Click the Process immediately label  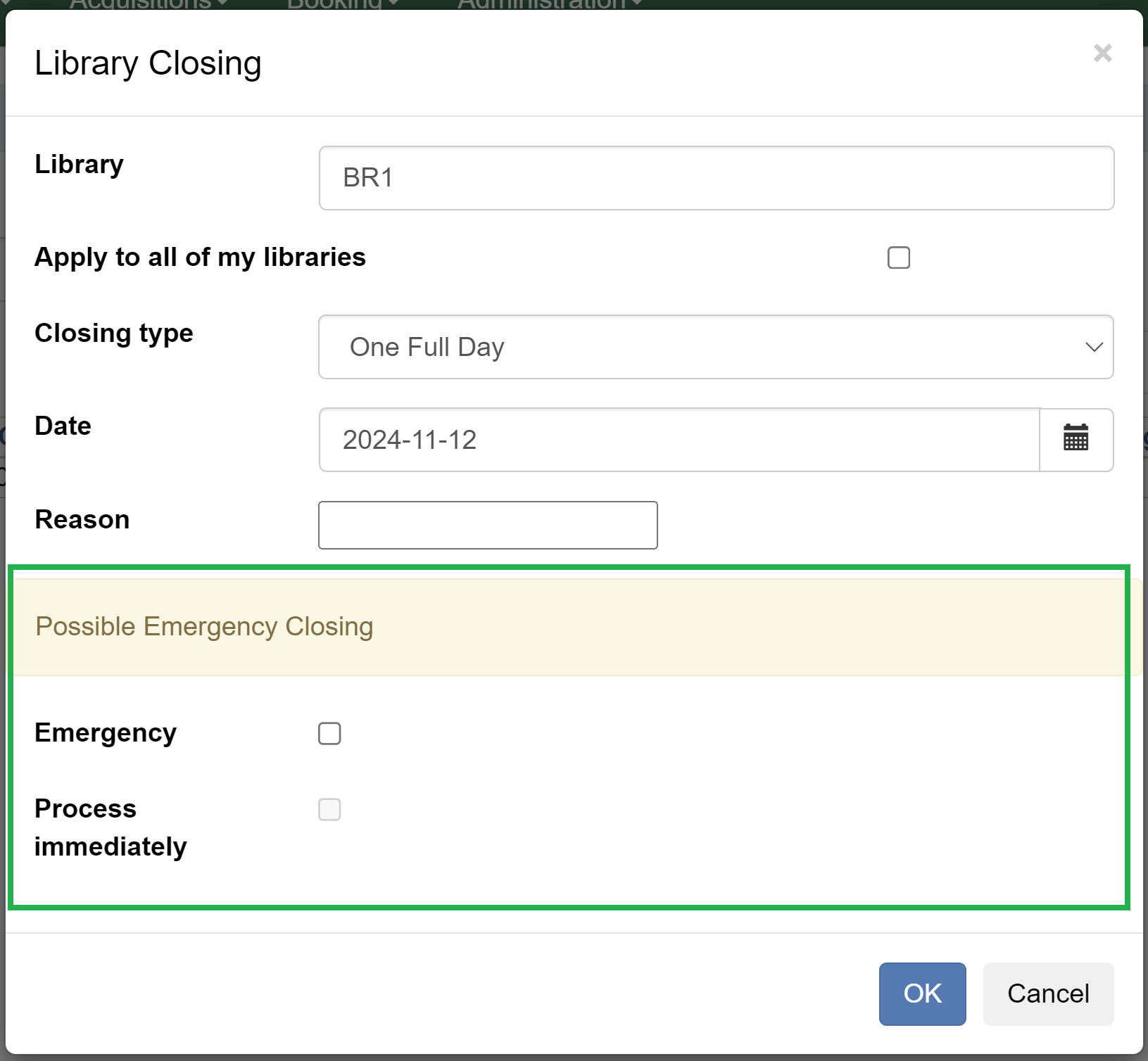pos(111,827)
